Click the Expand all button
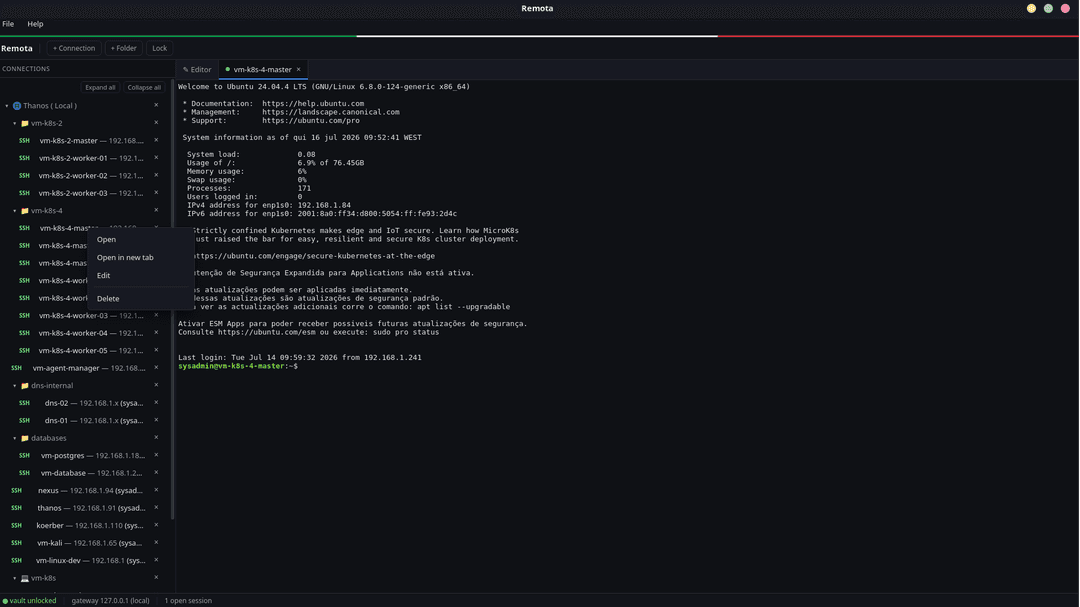This screenshot has width=1080, height=607. tap(101, 88)
